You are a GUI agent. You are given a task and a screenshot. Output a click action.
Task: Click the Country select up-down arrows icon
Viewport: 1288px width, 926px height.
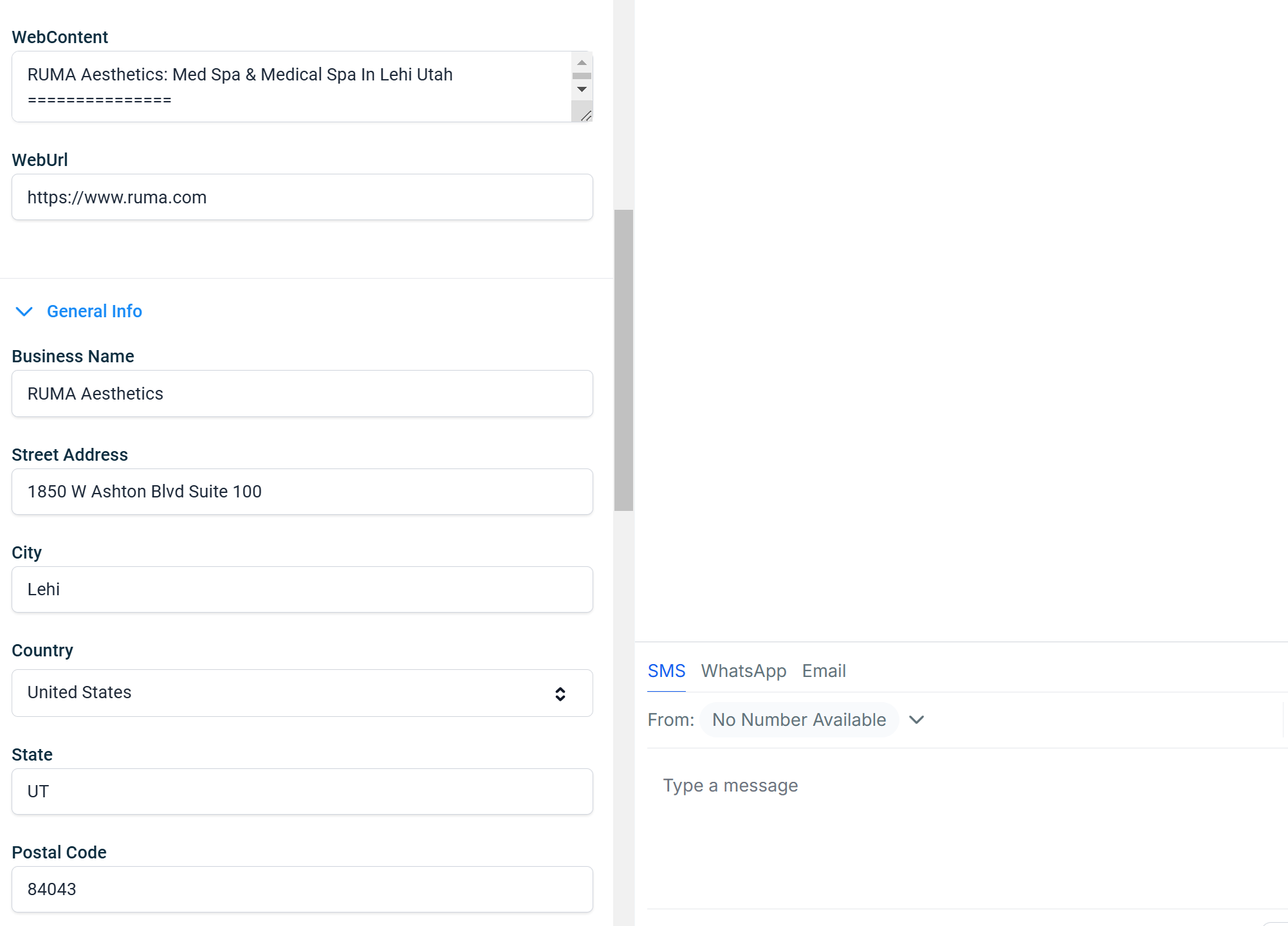560,694
